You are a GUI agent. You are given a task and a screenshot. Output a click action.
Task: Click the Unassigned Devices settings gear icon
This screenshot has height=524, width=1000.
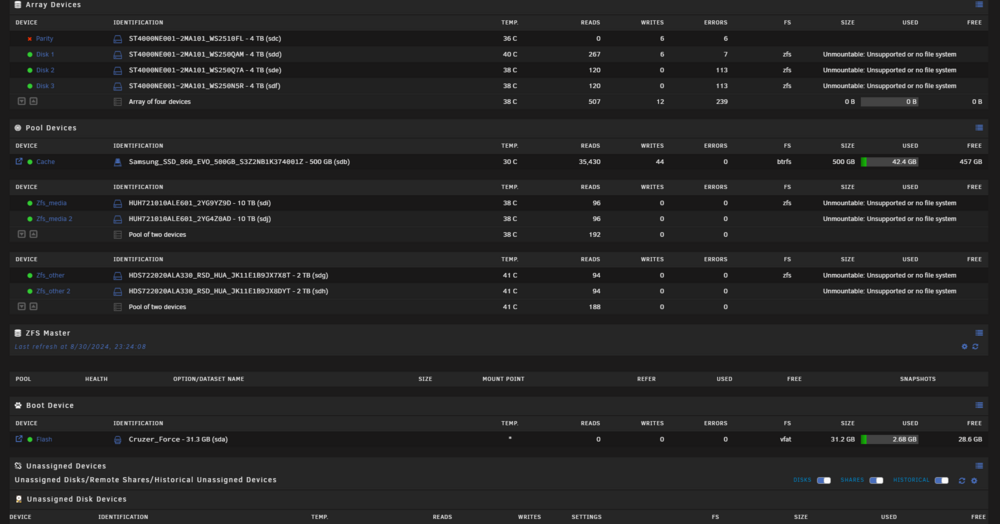click(974, 481)
